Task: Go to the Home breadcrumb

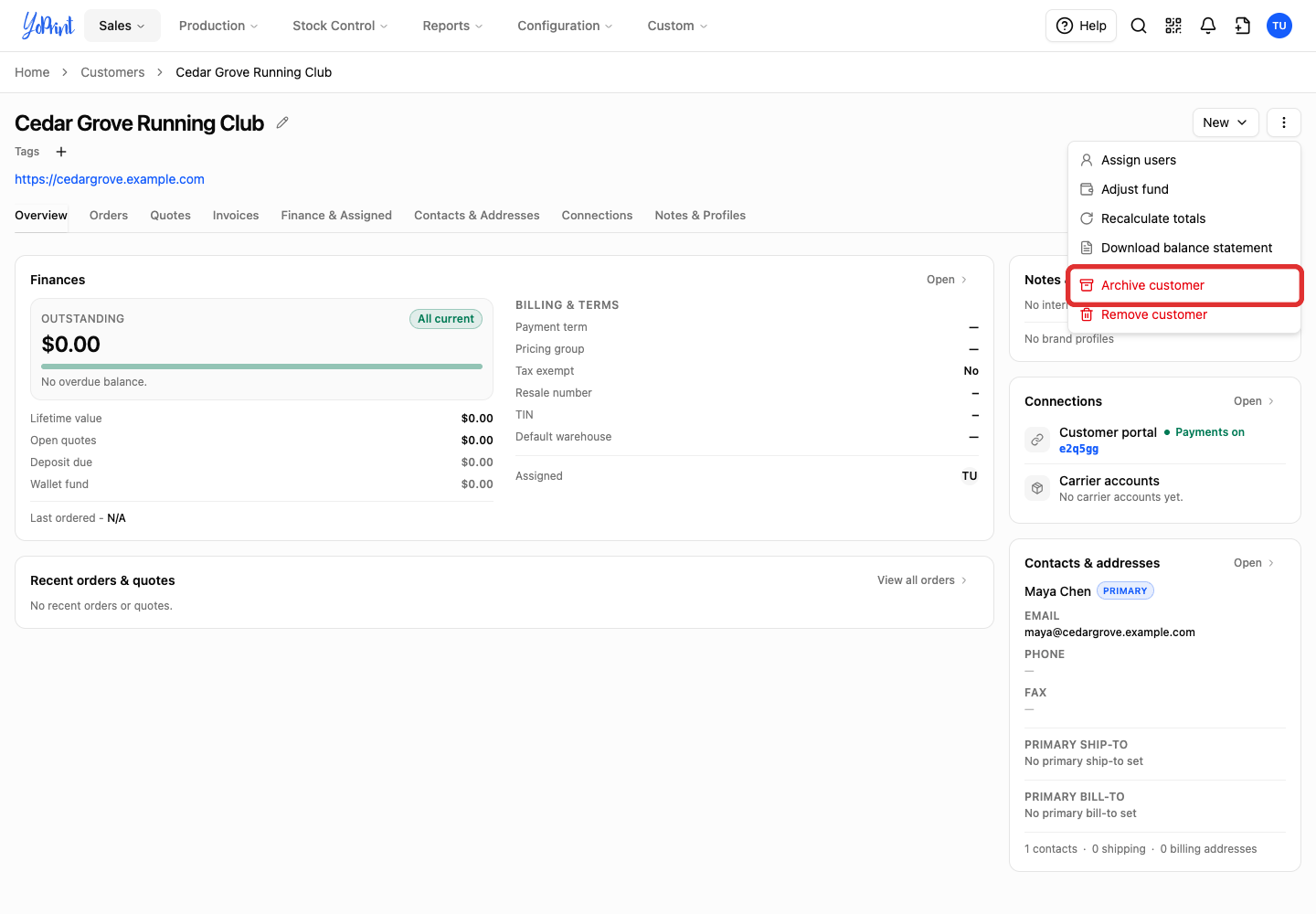Action: coord(32,72)
